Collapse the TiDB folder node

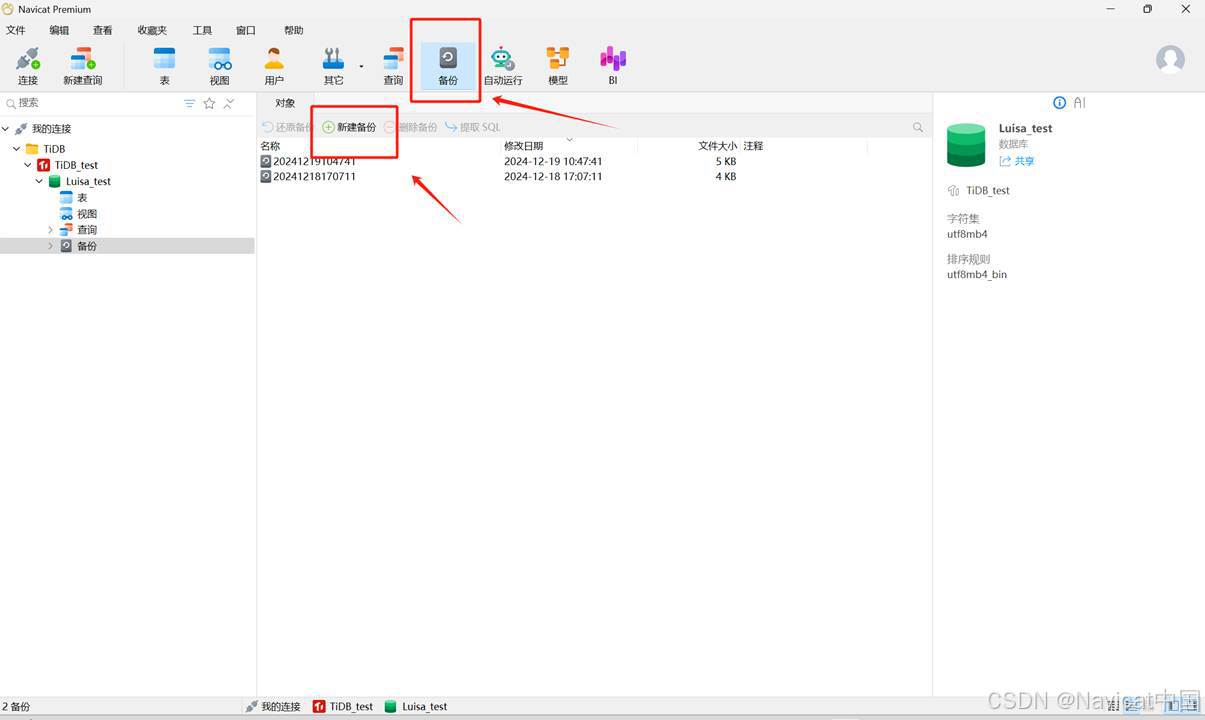click(17, 149)
